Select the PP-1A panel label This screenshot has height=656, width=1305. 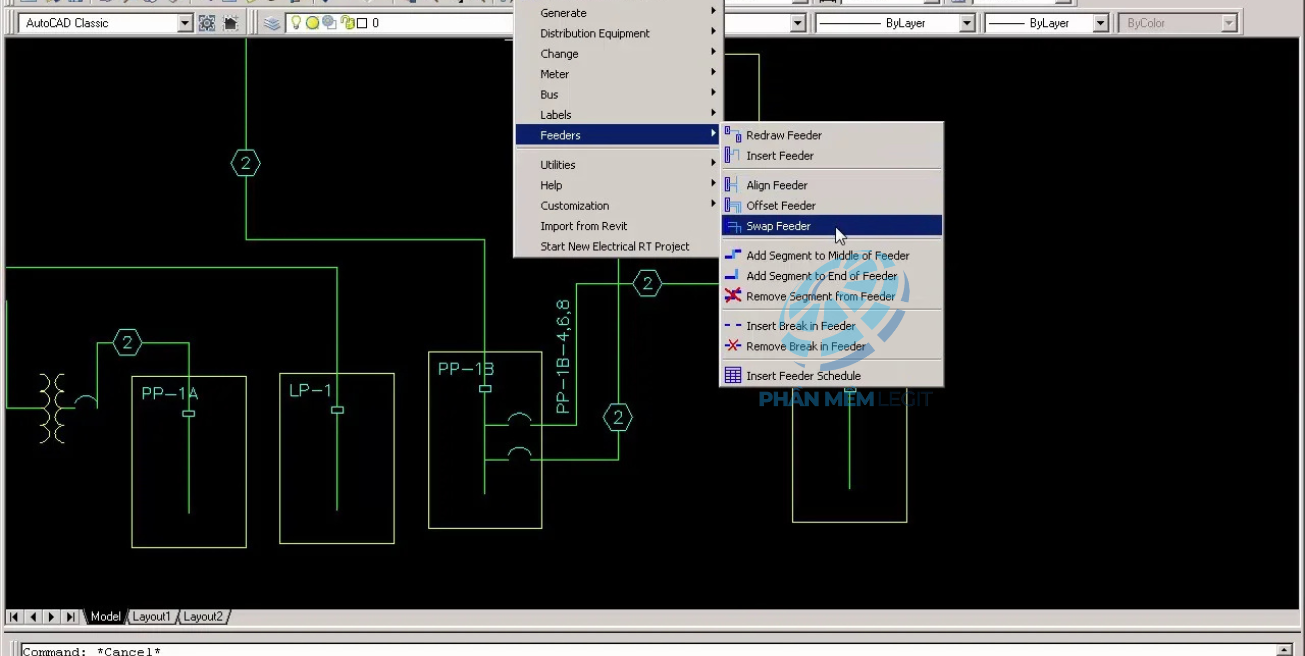(x=169, y=394)
